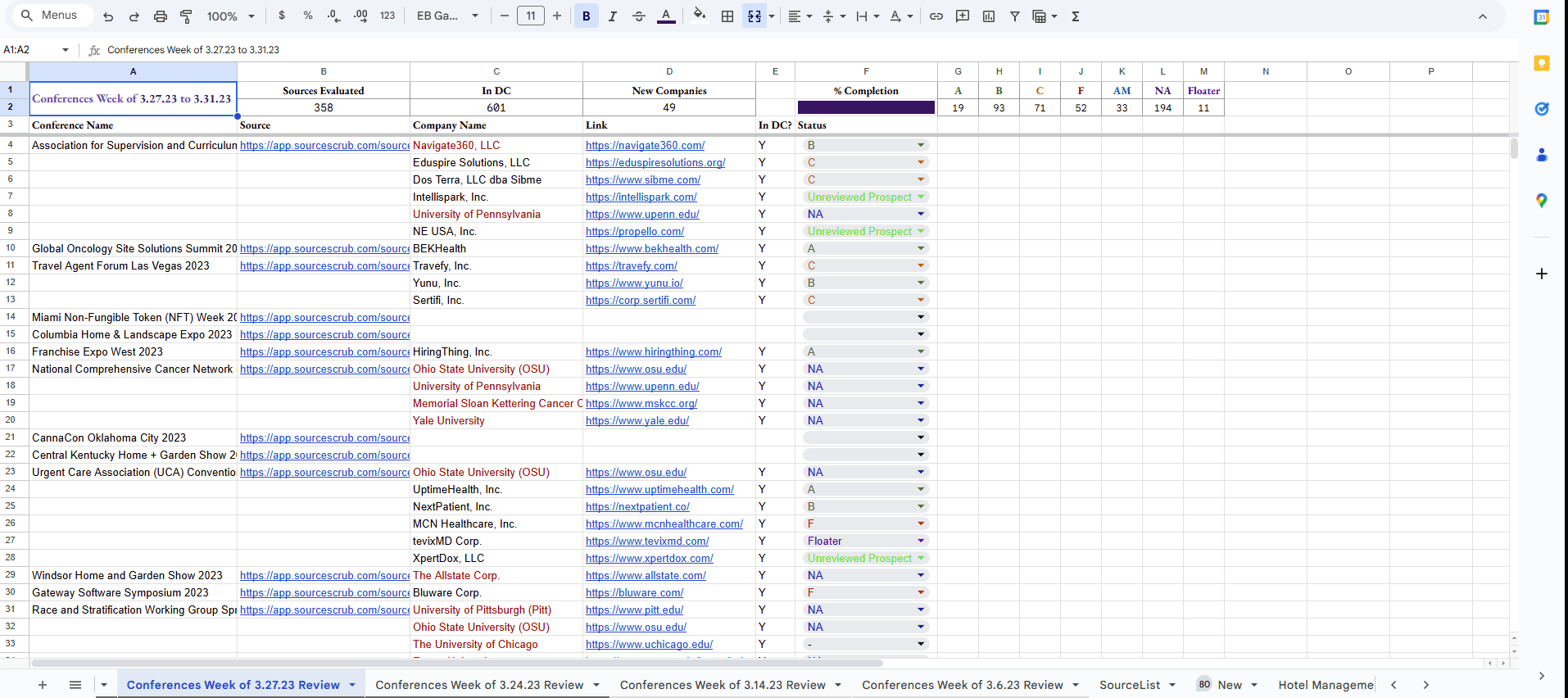Create a filter icon
Viewport: 1568px width, 698px height.
click(x=1015, y=16)
